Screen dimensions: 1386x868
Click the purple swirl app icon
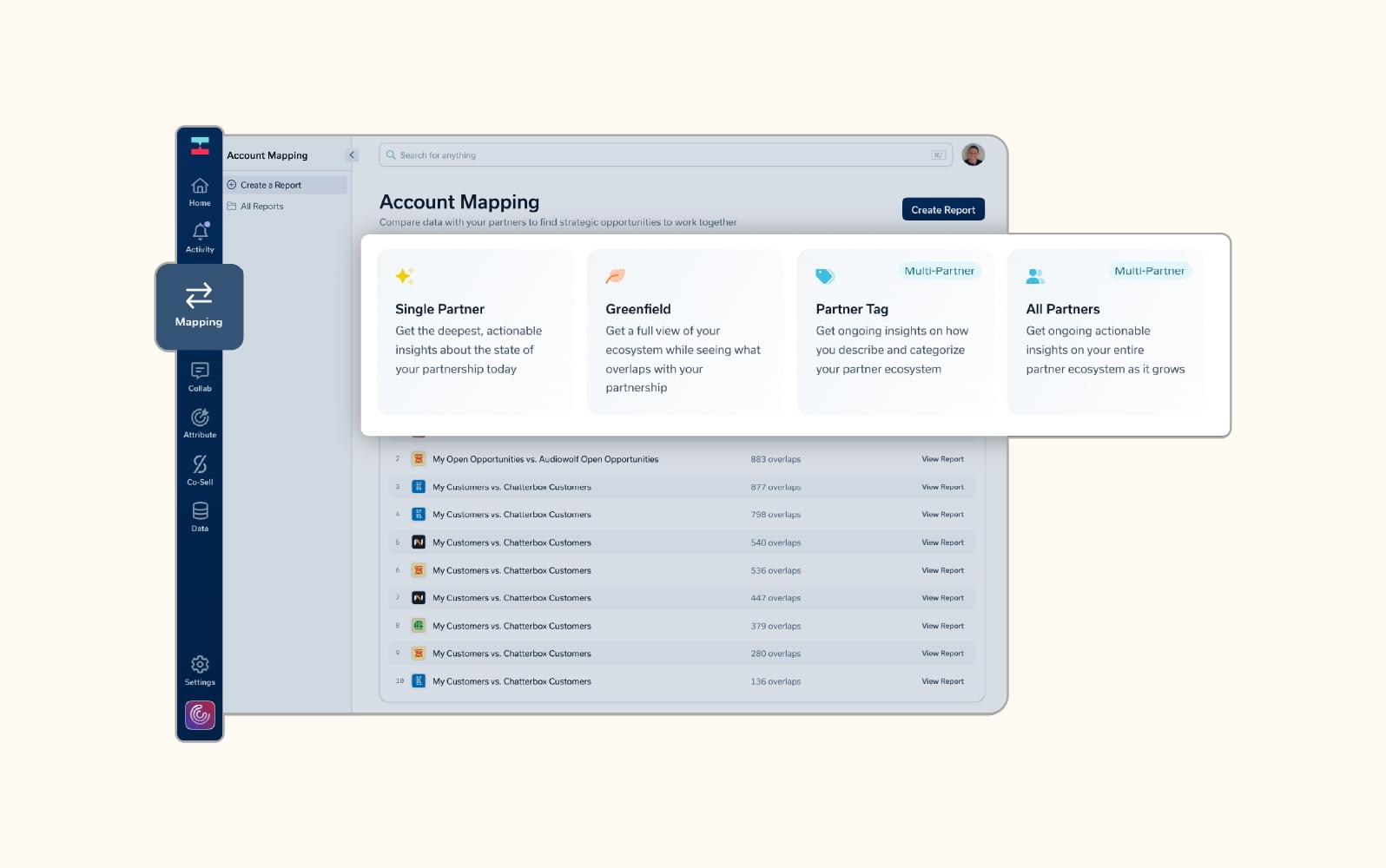point(200,715)
